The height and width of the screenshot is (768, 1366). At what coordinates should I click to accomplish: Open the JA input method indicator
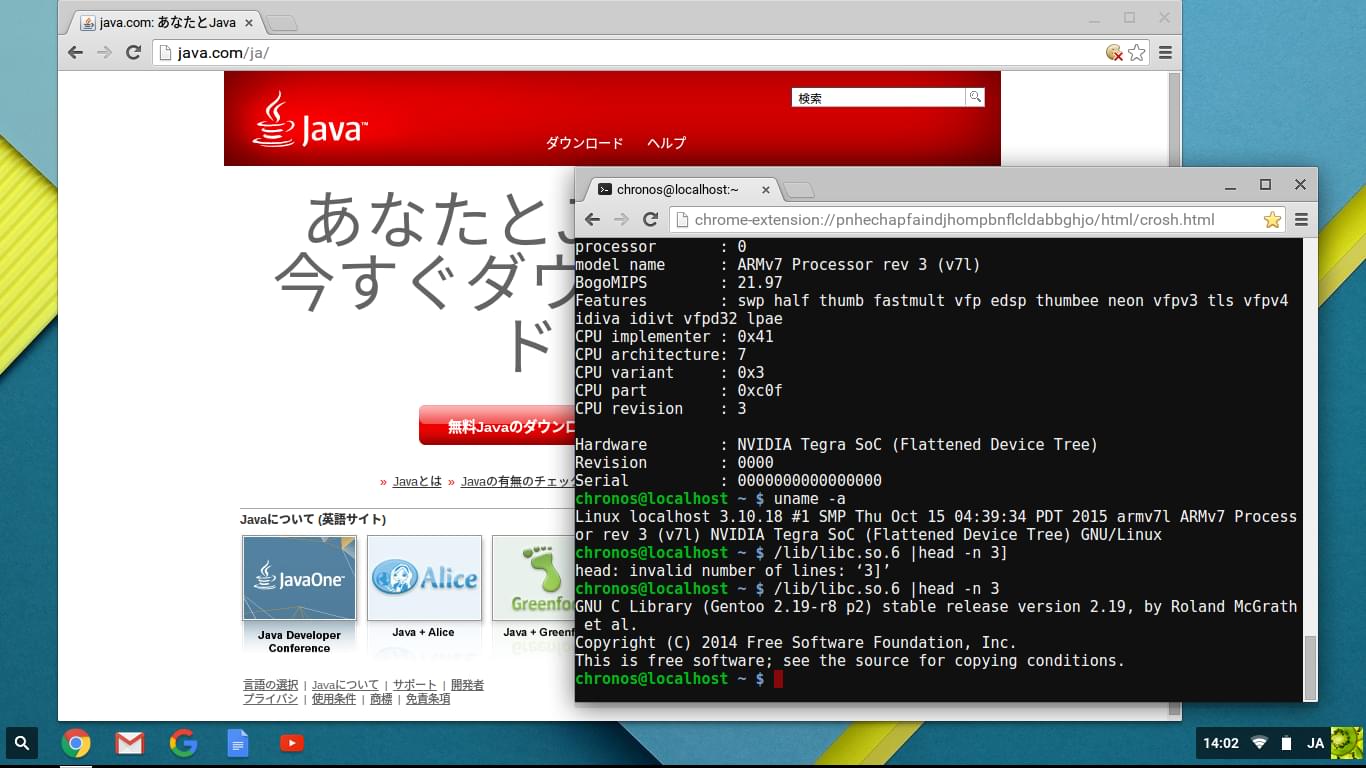(1315, 743)
